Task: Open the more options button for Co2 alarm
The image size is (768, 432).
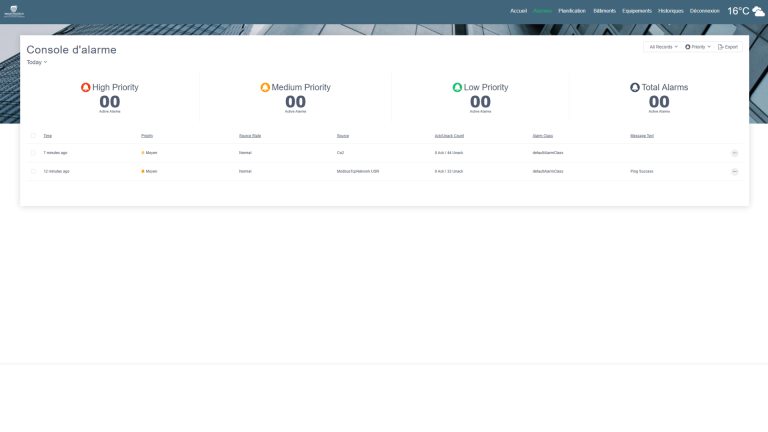Action: [735, 153]
